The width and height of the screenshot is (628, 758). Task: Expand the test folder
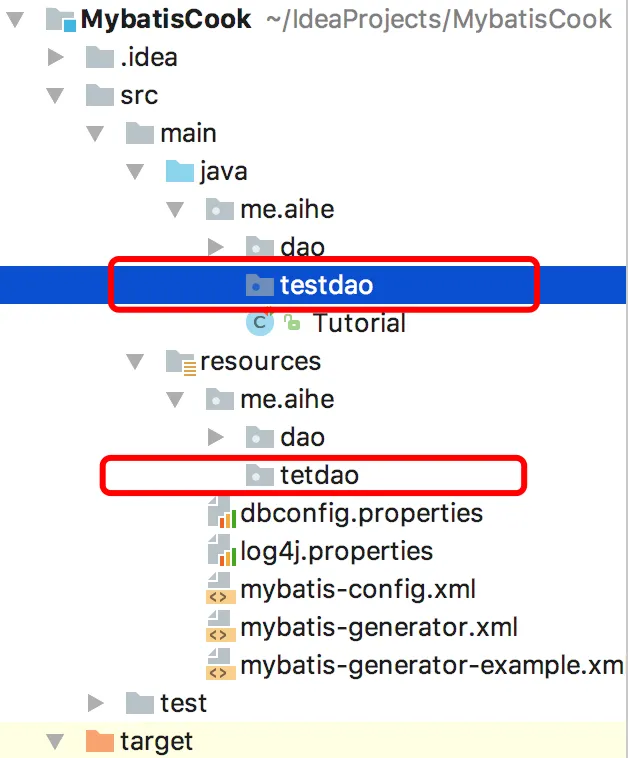tap(95, 703)
